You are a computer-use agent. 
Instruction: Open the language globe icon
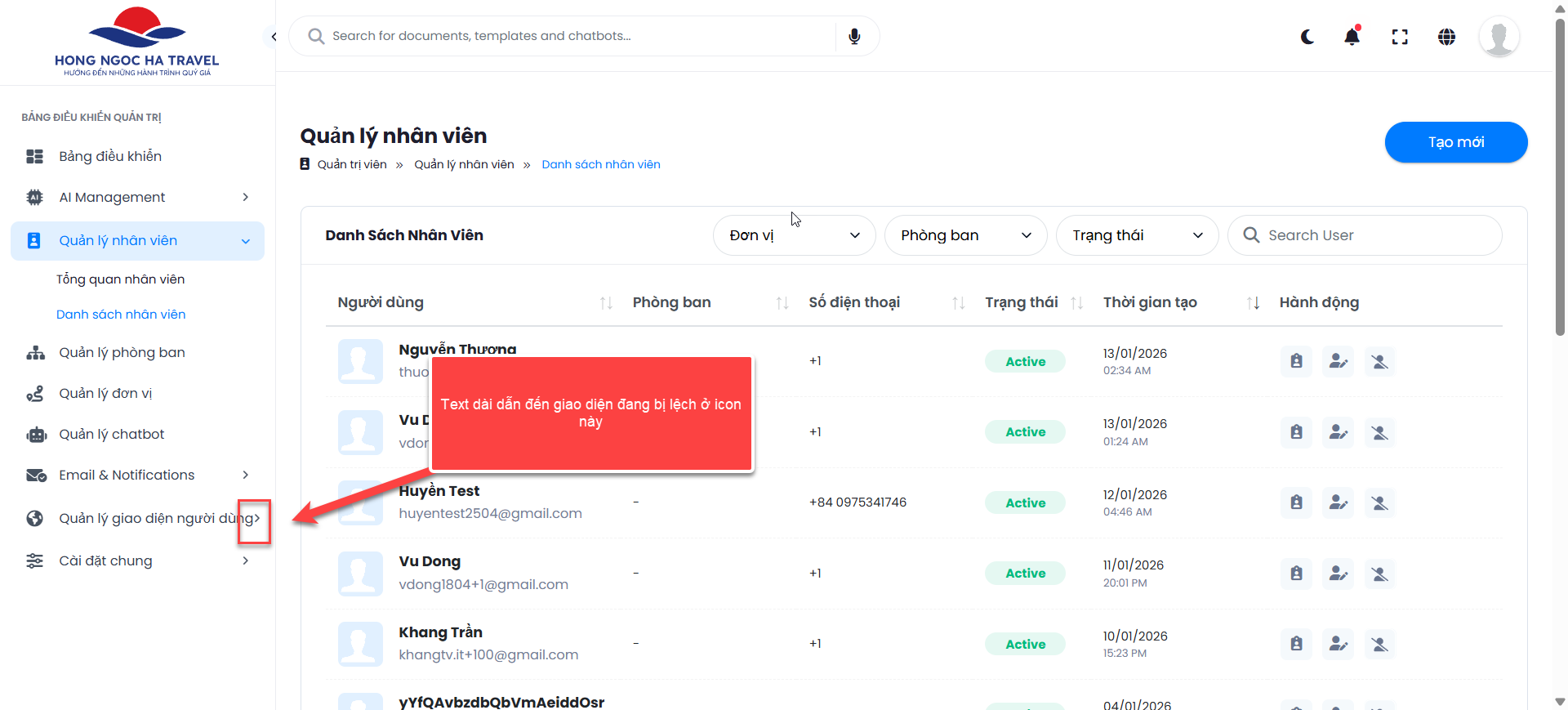(x=1446, y=37)
